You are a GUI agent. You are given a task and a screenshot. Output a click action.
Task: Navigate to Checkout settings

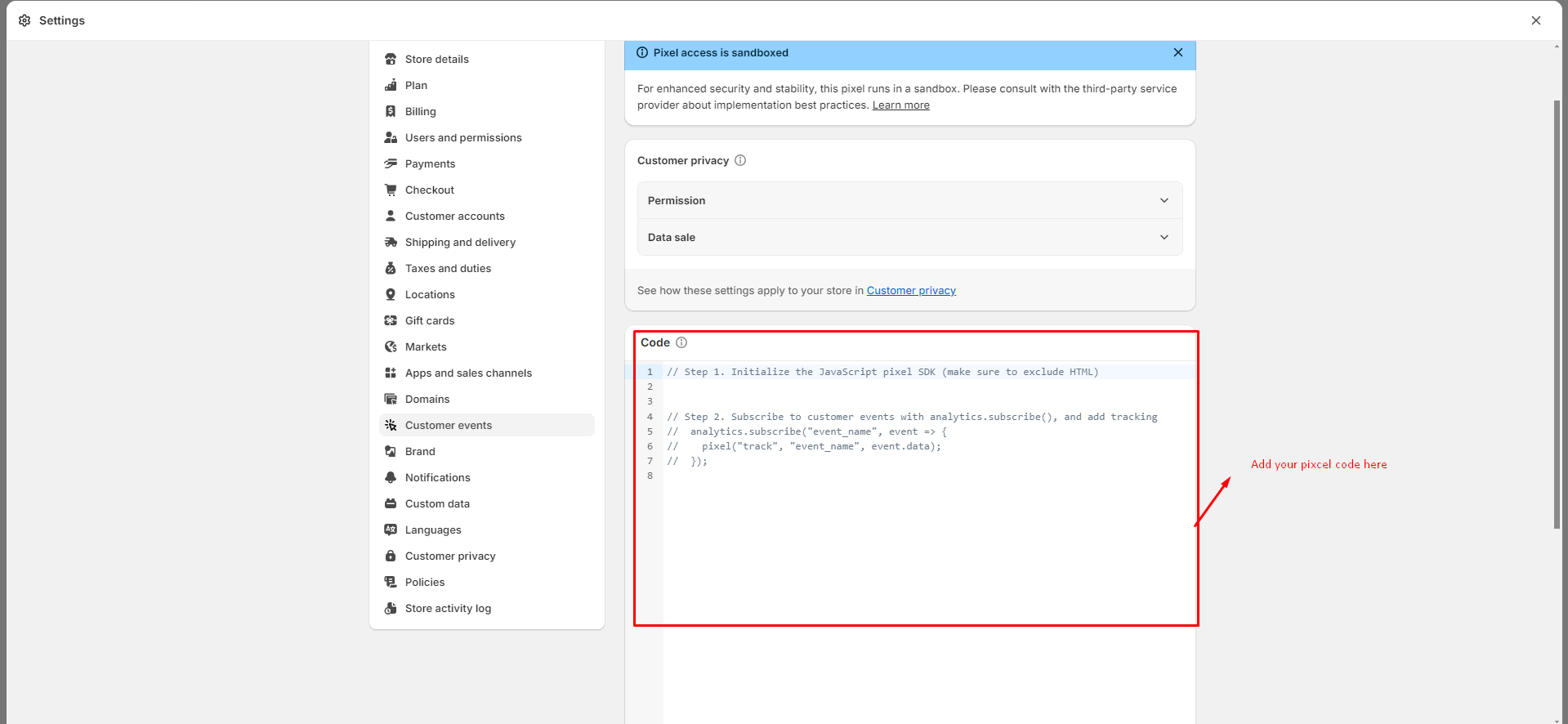(487, 190)
